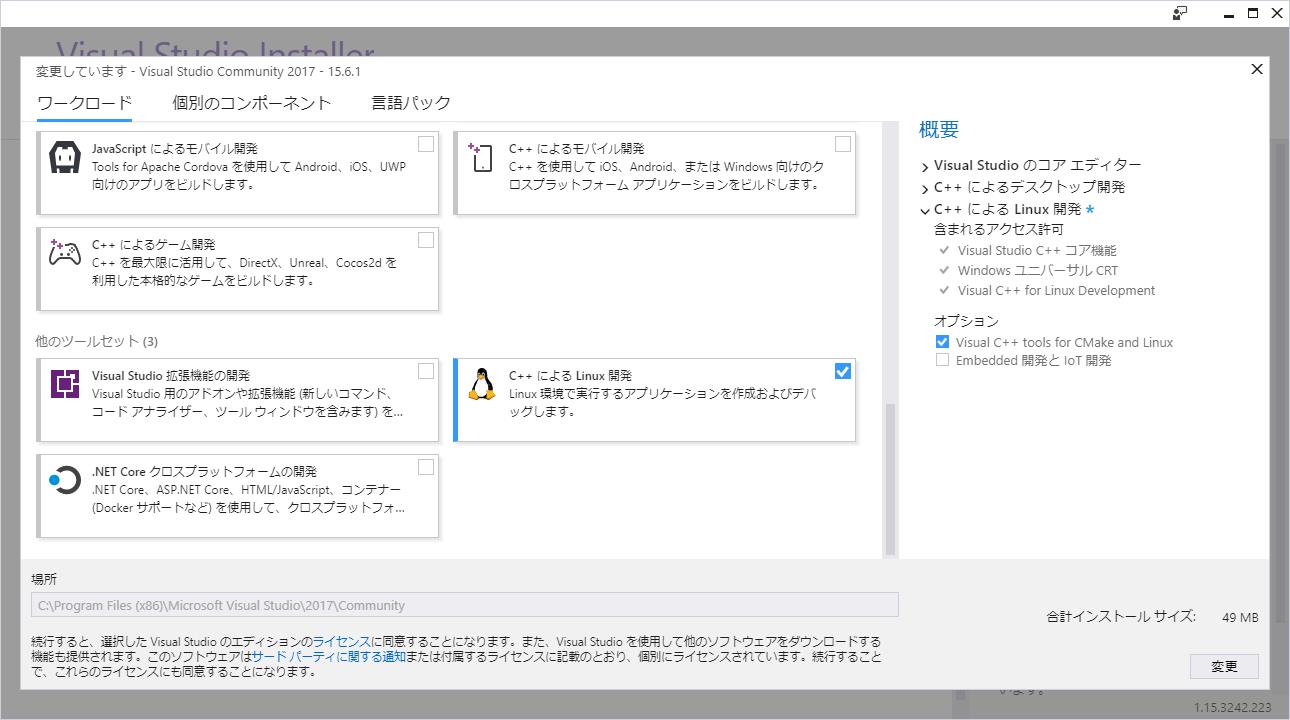Open the ライセンス link

342,641
